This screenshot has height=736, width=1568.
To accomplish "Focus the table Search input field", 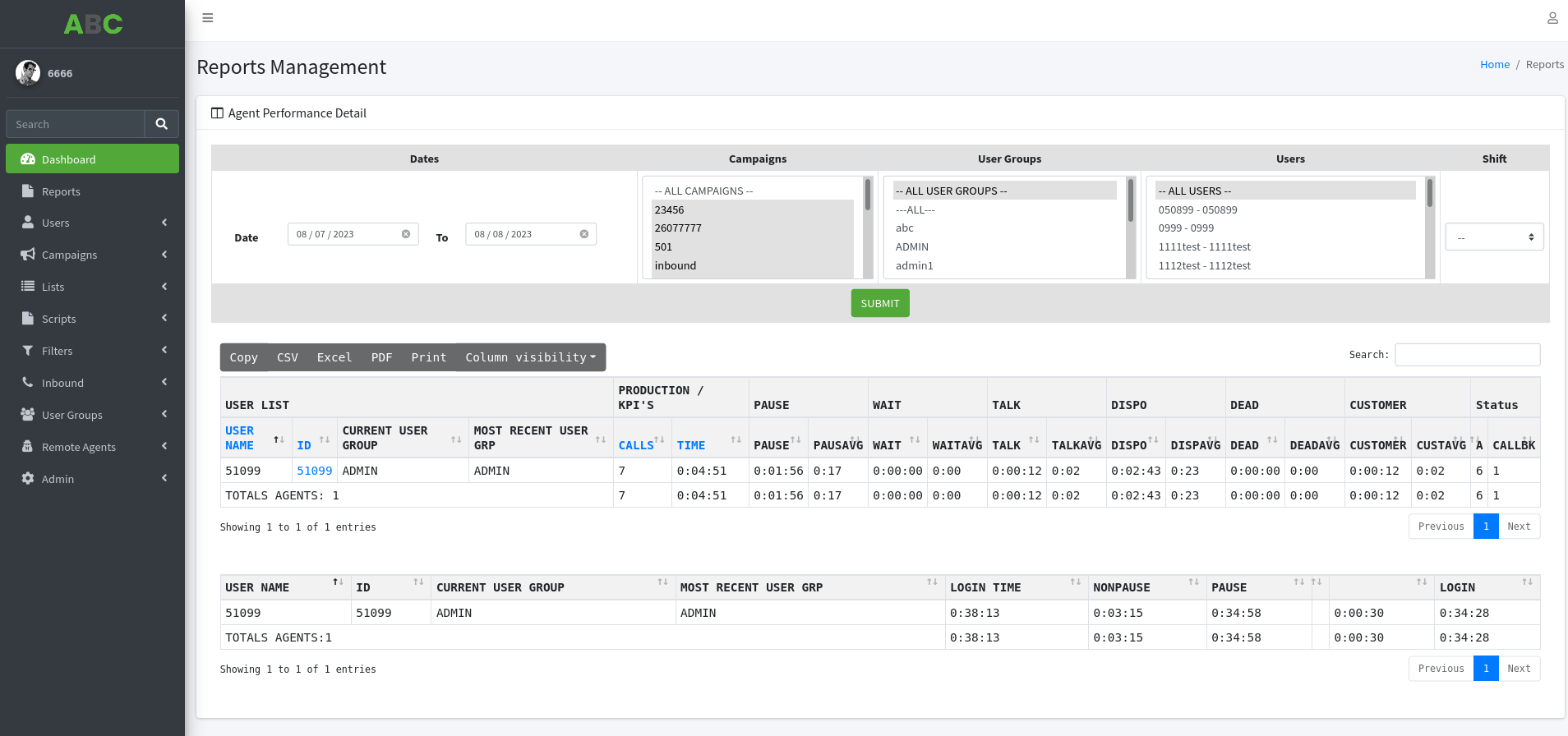I will coord(1467,355).
